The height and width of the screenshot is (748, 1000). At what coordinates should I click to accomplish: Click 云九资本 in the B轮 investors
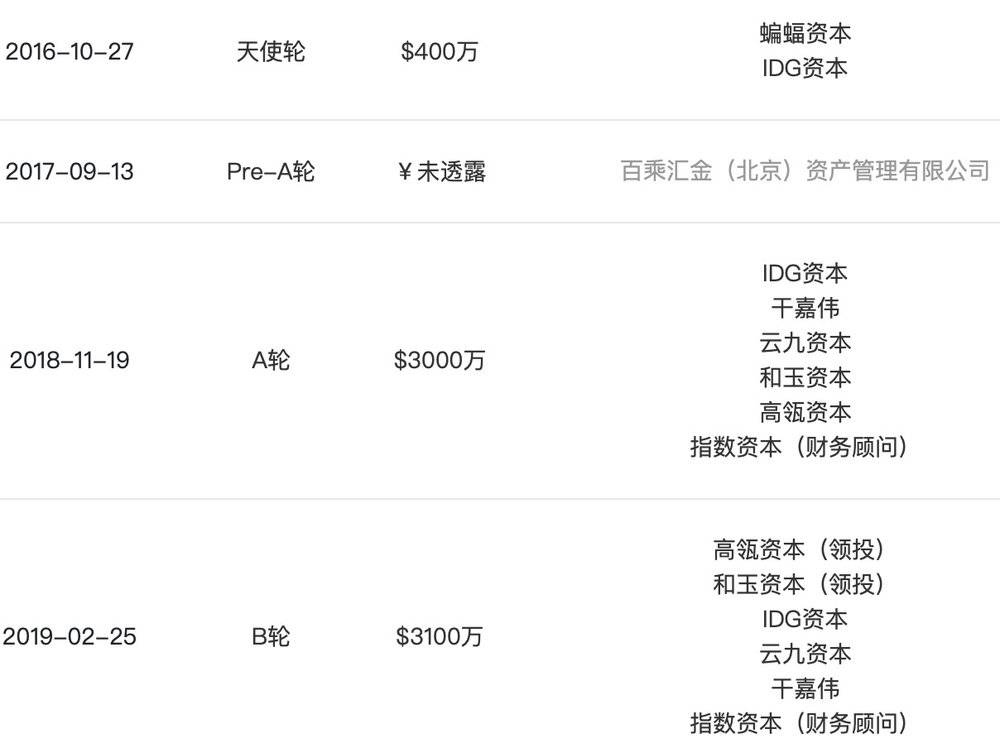pos(805,654)
